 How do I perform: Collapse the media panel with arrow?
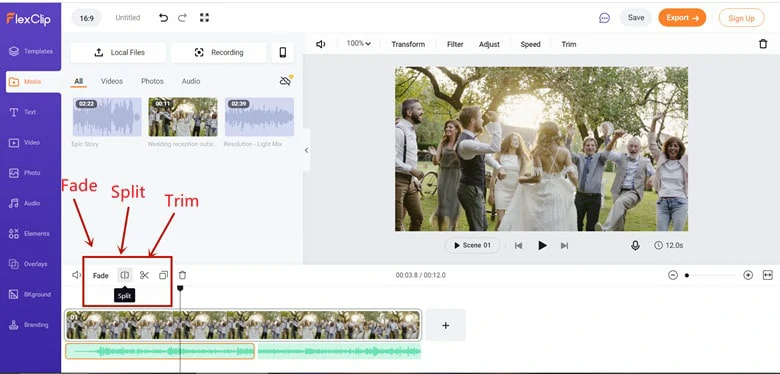coord(306,150)
